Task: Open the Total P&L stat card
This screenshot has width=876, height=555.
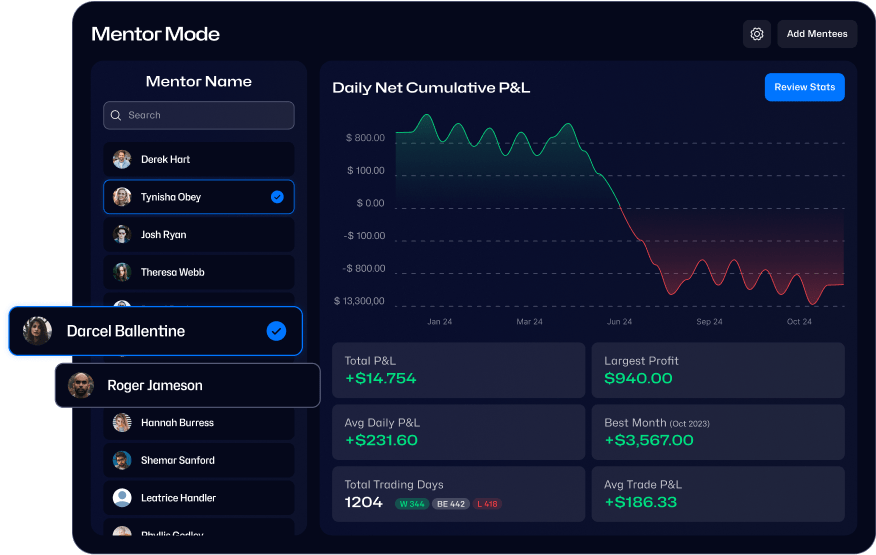Action: (458, 370)
